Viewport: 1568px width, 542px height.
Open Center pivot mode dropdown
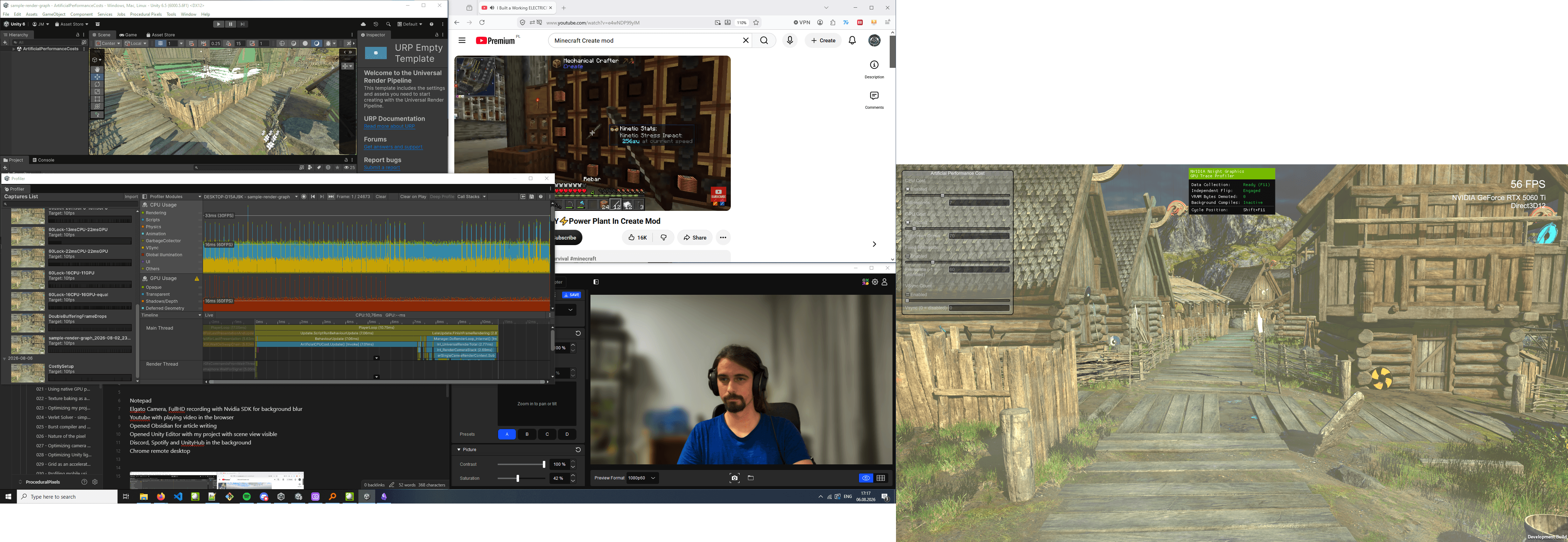pyautogui.click(x=108, y=43)
